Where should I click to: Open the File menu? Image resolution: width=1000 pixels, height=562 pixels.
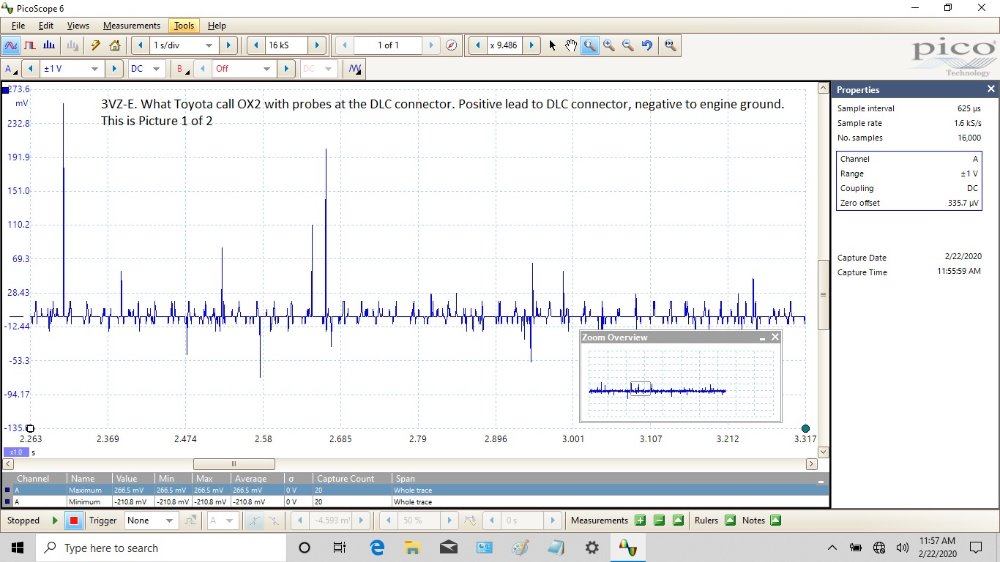(x=18, y=26)
